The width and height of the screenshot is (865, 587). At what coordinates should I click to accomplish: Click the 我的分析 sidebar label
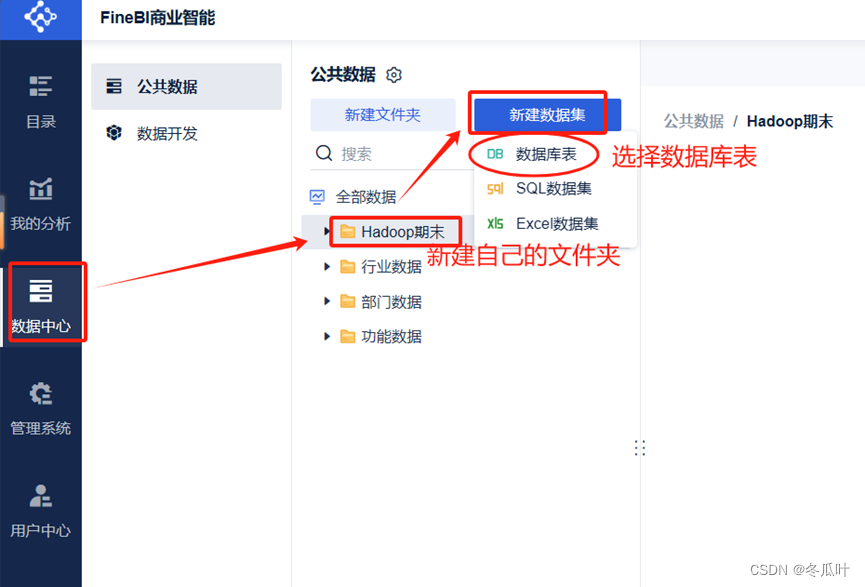pos(41,223)
